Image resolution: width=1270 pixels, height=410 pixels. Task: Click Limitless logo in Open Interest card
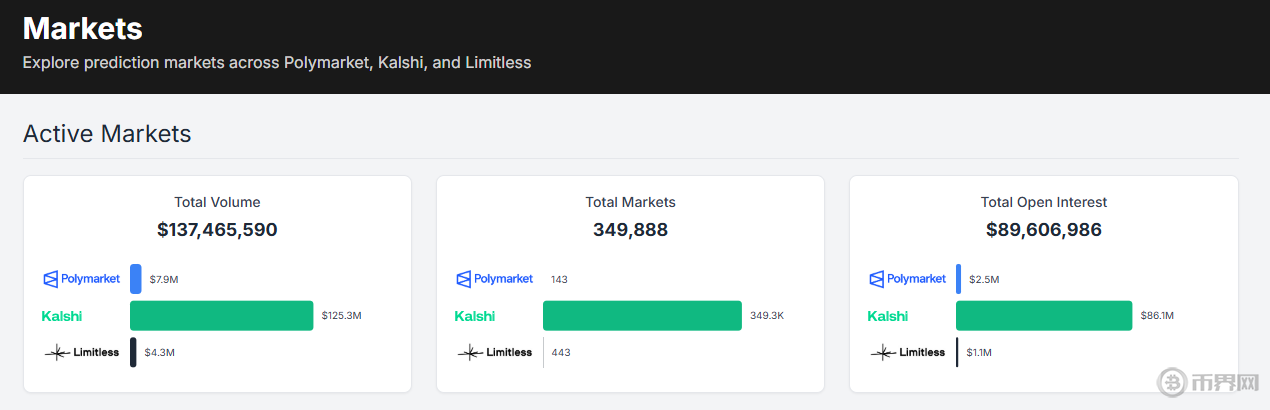(908, 352)
